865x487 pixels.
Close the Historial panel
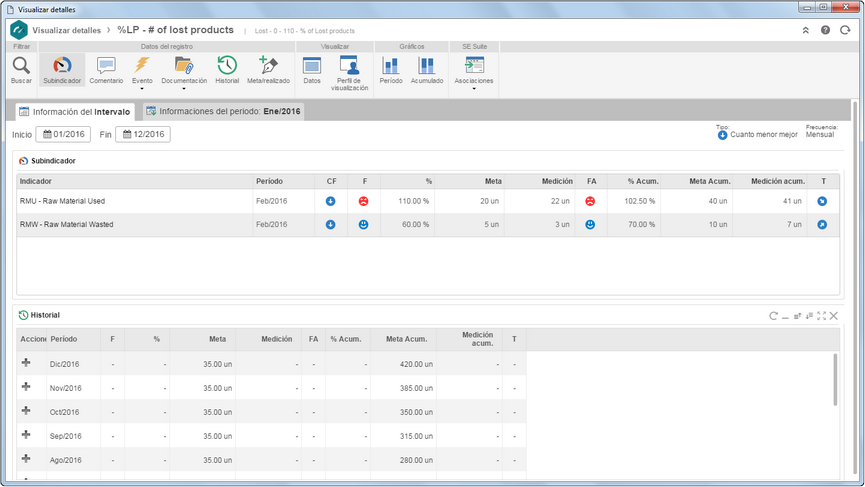pyautogui.click(x=834, y=316)
